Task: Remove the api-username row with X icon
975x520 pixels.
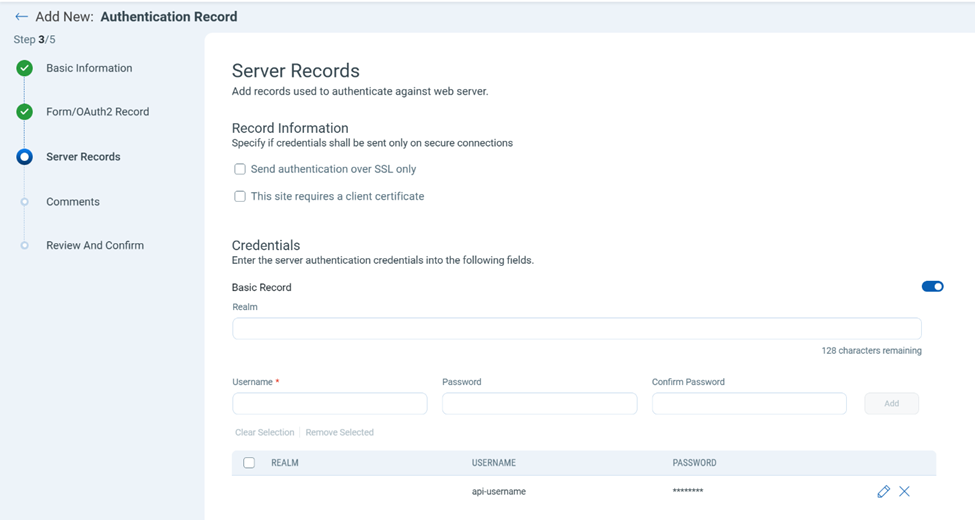Action: (905, 491)
